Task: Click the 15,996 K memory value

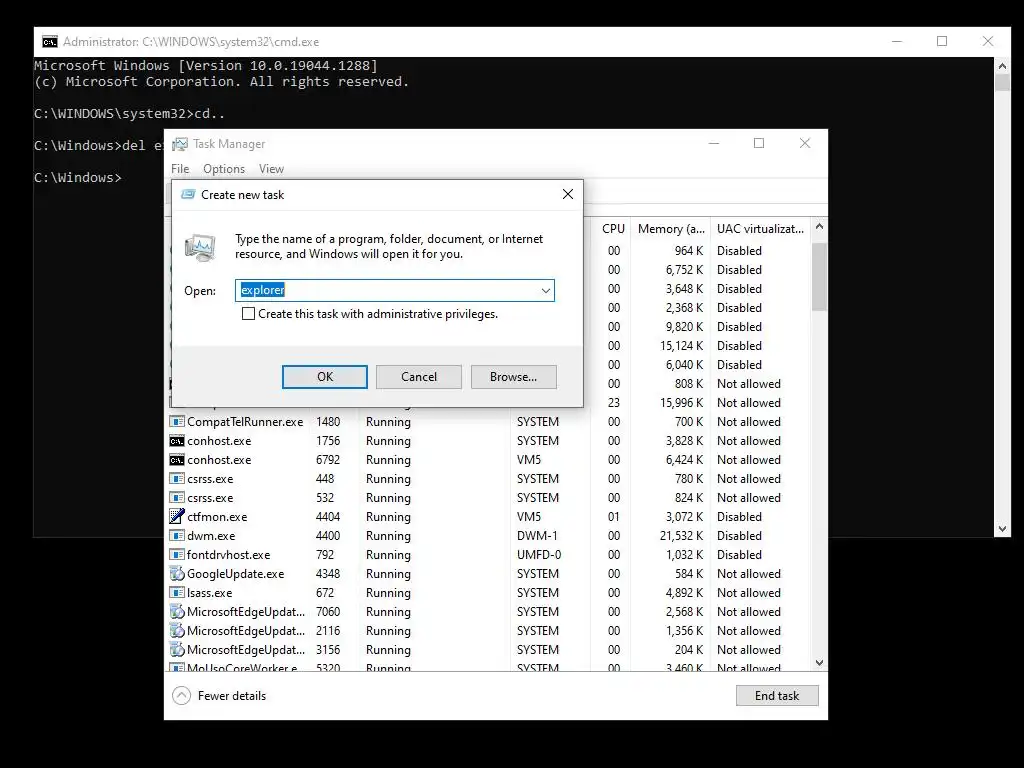Action: (x=681, y=403)
